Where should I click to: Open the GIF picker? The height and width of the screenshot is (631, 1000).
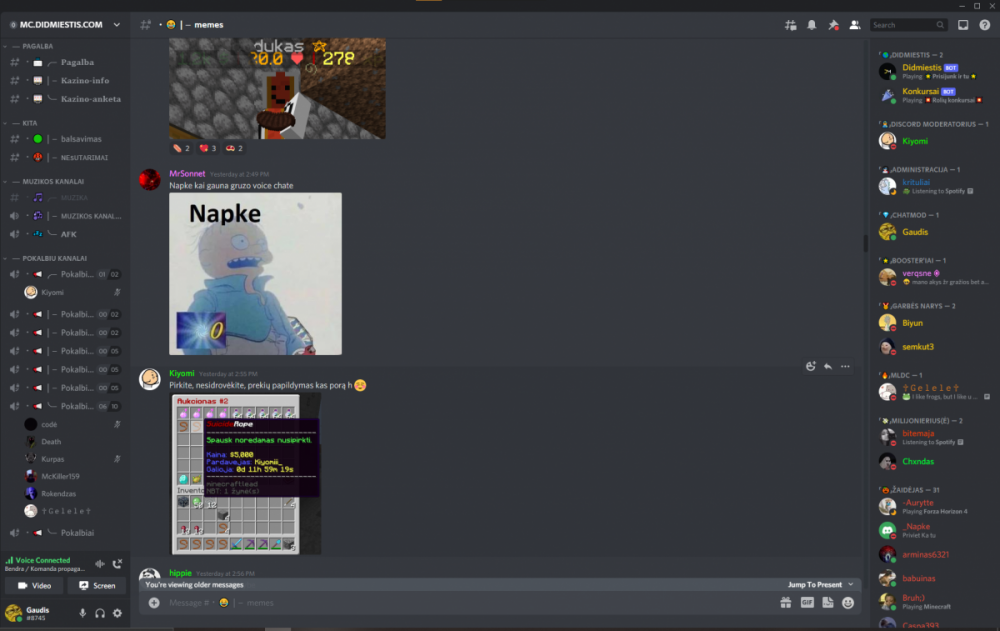pyautogui.click(x=807, y=603)
